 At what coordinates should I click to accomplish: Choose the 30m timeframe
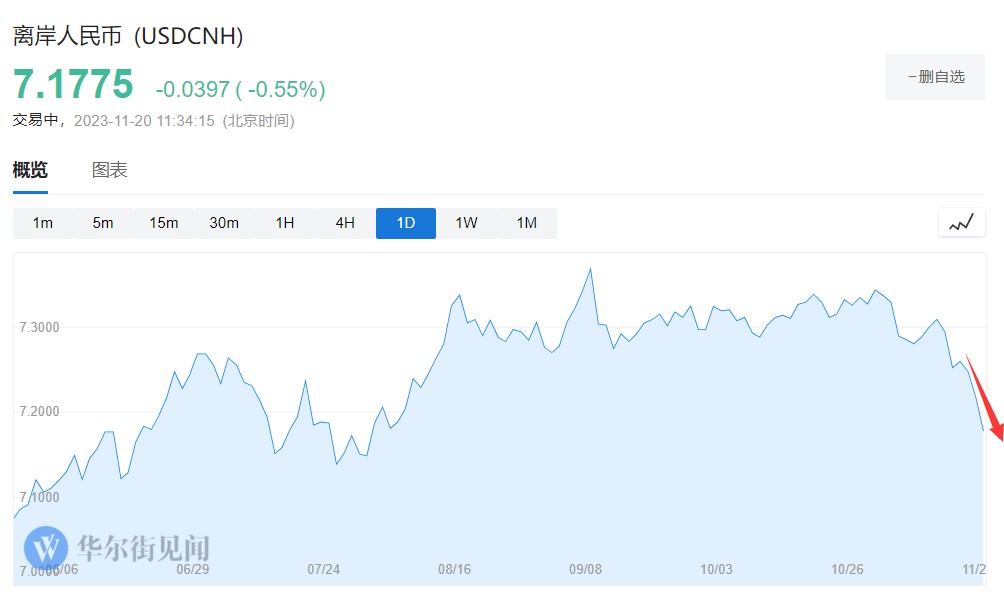point(224,223)
